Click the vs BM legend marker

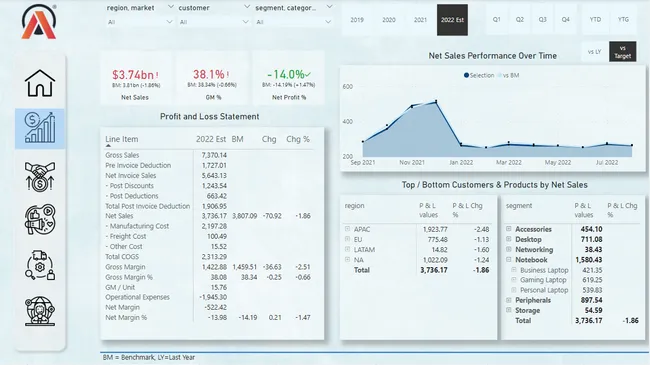pos(499,75)
